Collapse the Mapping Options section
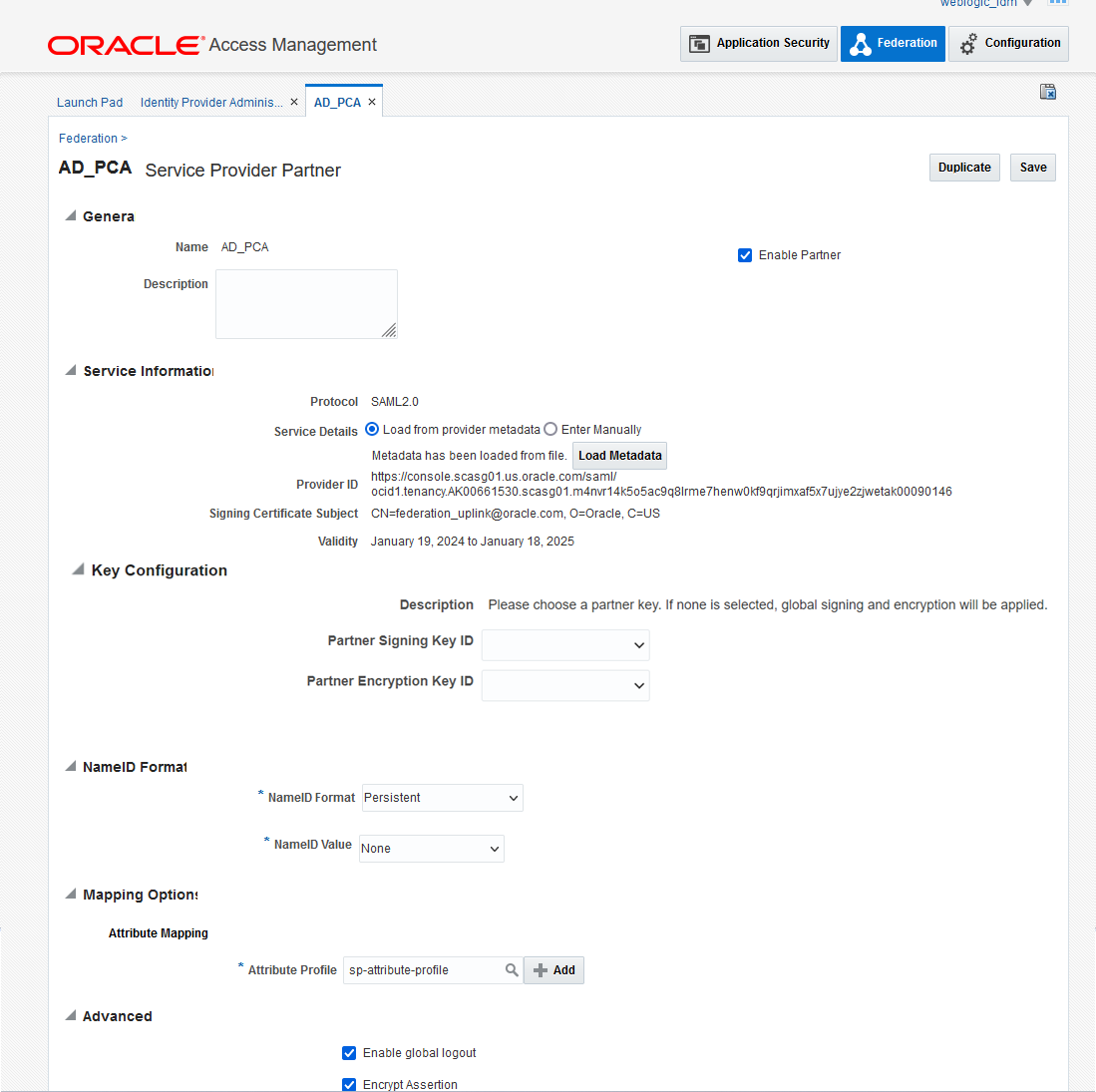Viewport: 1096px width, 1092px height. (x=71, y=895)
